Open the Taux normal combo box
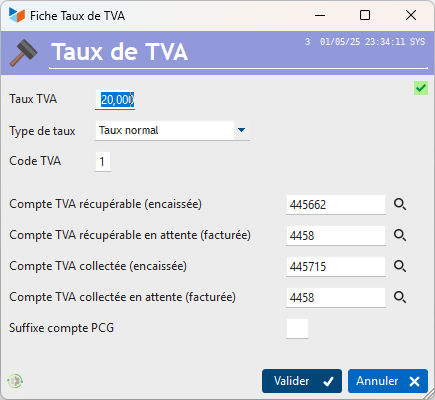Screen dimensions: 435x400 pyautogui.click(x=172, y=130)
